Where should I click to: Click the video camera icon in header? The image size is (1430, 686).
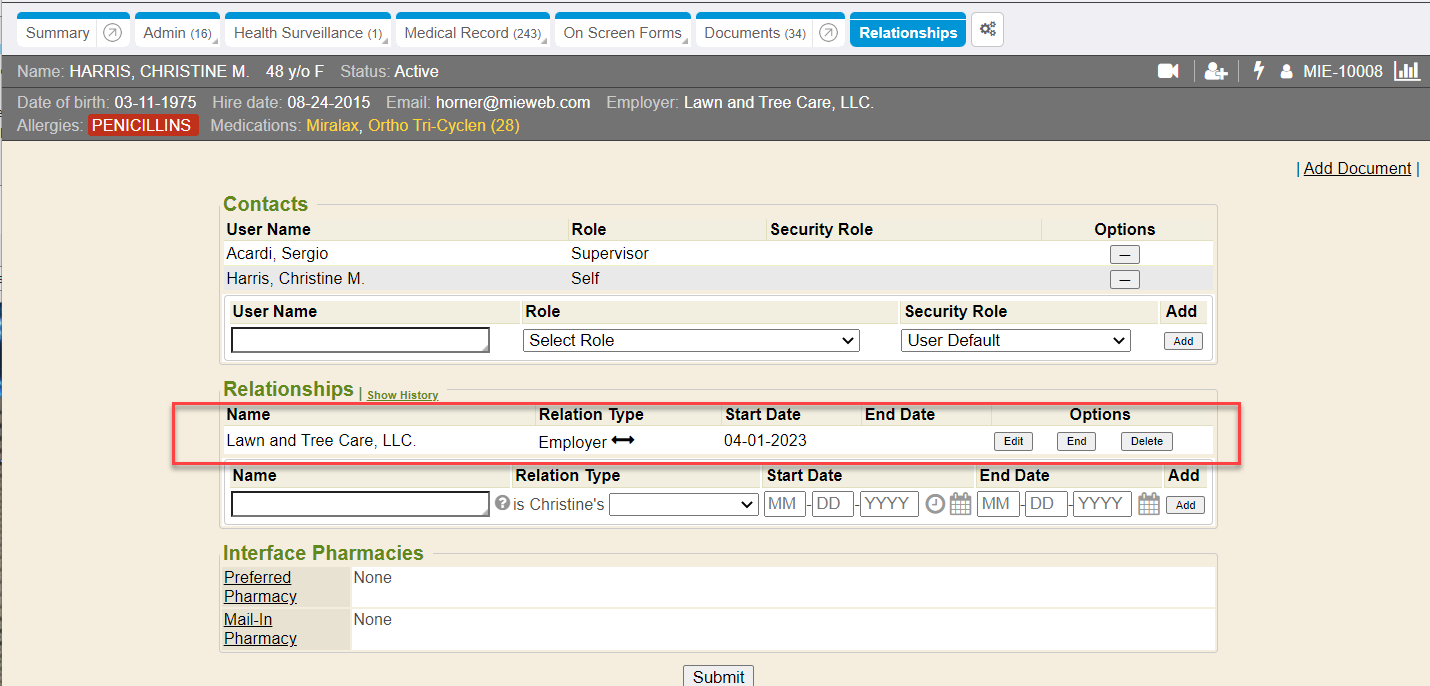click(1168, 71)
